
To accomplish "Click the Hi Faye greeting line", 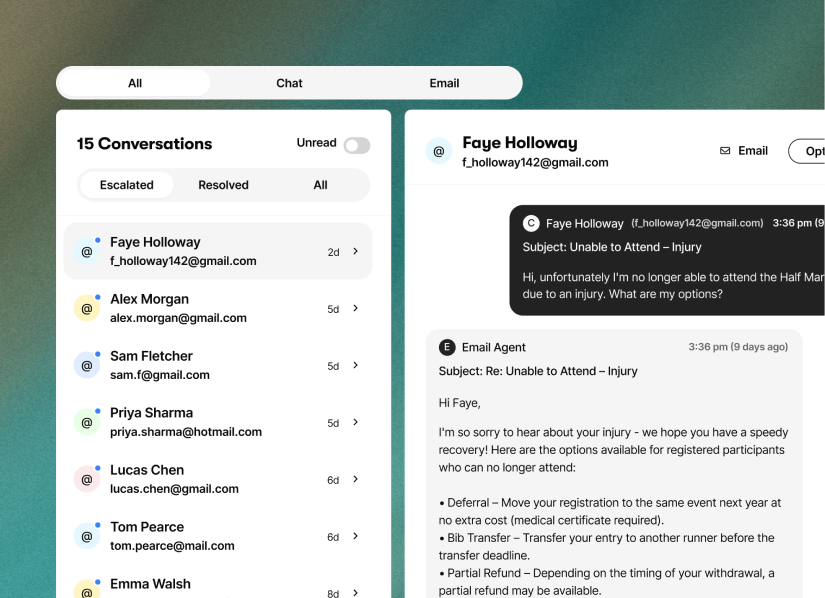I will [x=459, y=403].
